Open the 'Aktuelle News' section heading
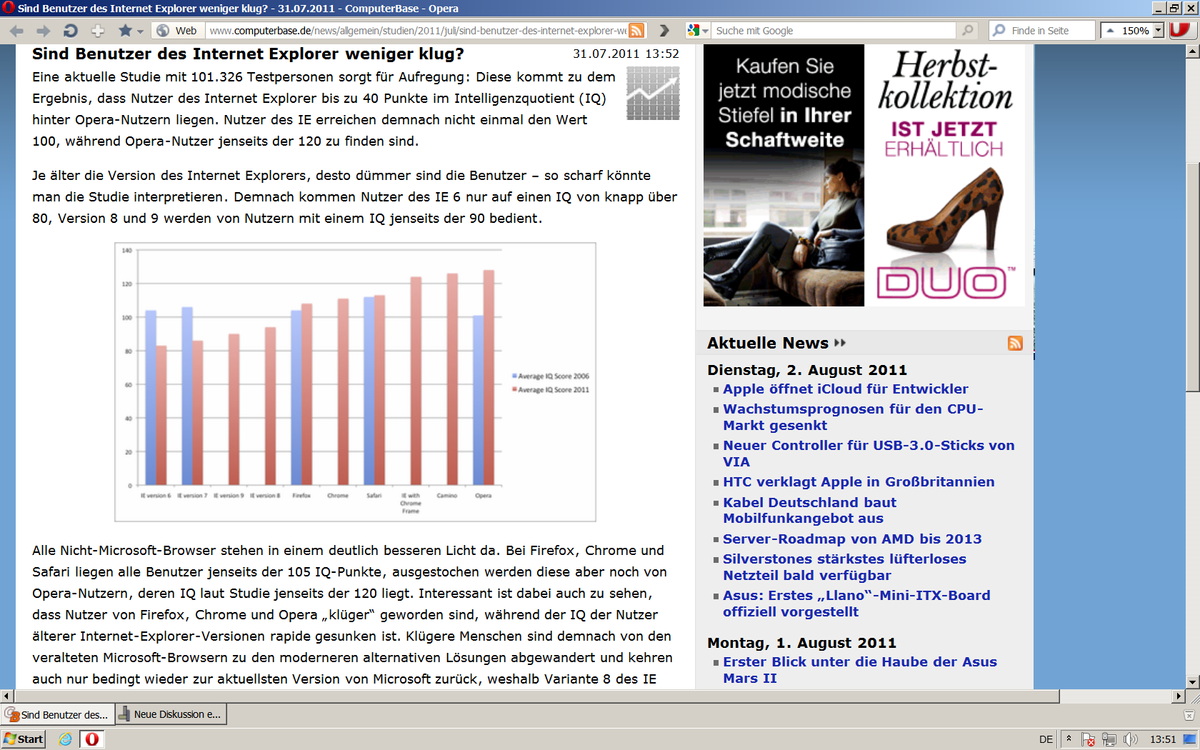The width and height of the screenshot is (1200, 750). [x=768, y=343]
